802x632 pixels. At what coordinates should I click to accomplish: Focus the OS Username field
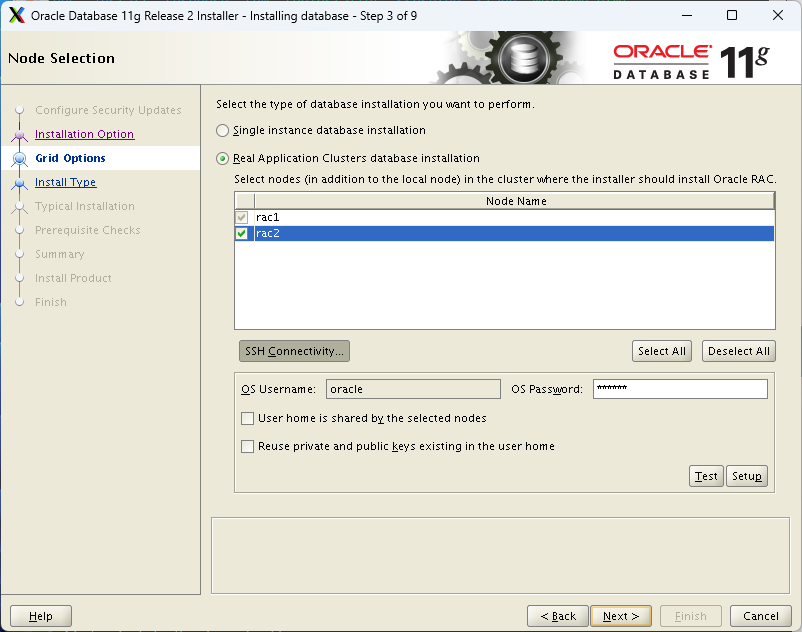click(x=413, y=389)
